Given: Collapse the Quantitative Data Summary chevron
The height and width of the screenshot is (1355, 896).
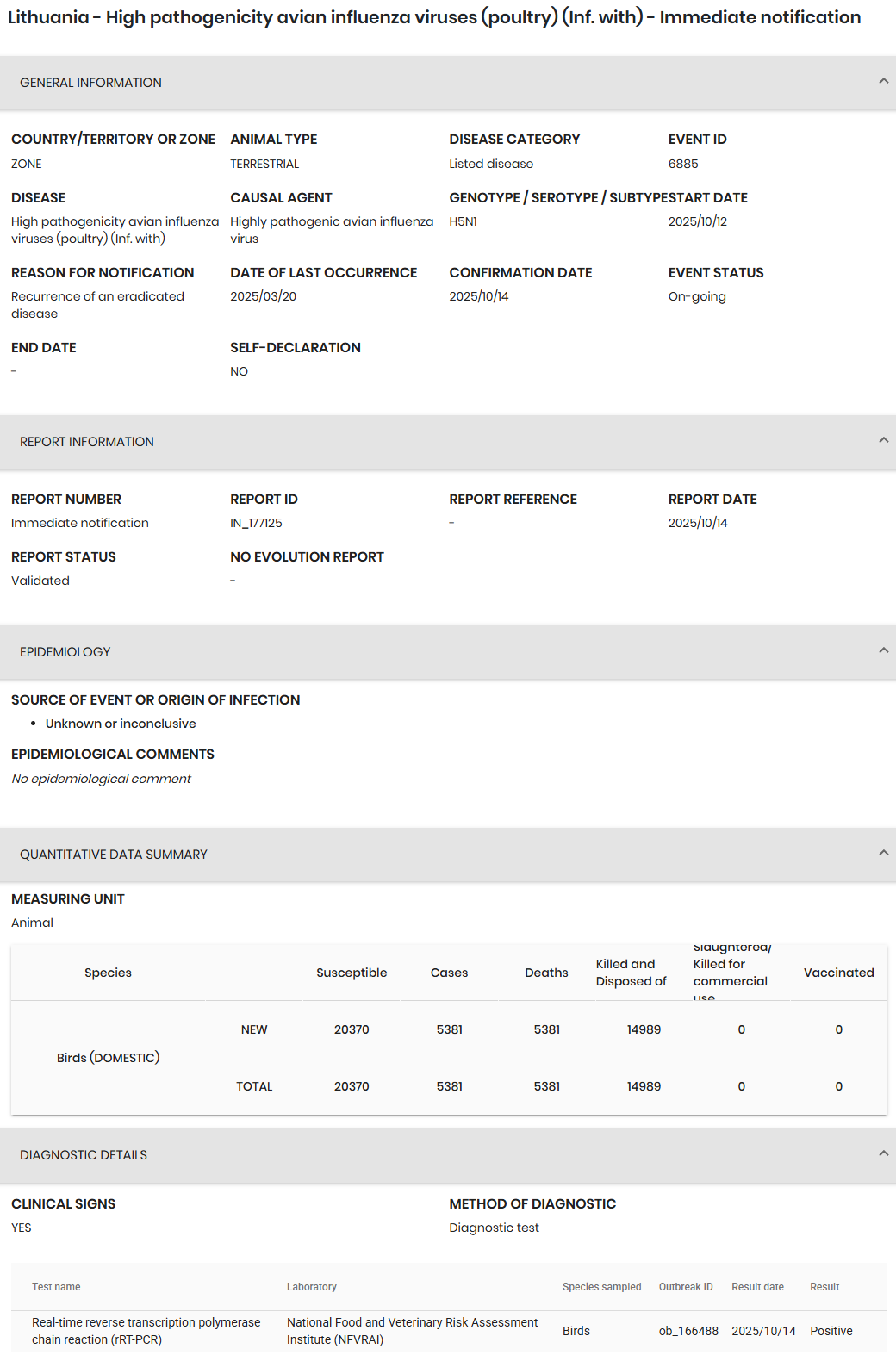Looking at the screenshot, I should tap(883, 853).
